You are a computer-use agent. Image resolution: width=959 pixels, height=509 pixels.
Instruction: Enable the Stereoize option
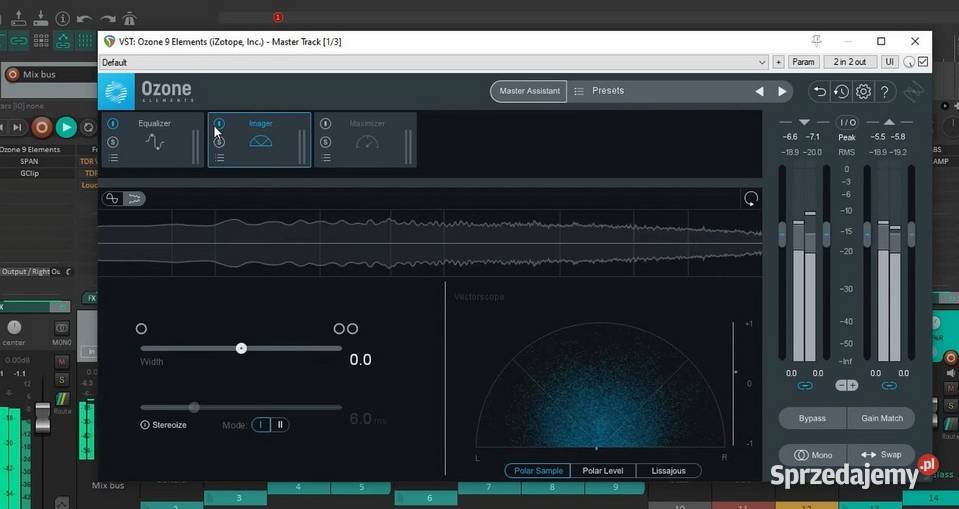click(x=163, y=425)
